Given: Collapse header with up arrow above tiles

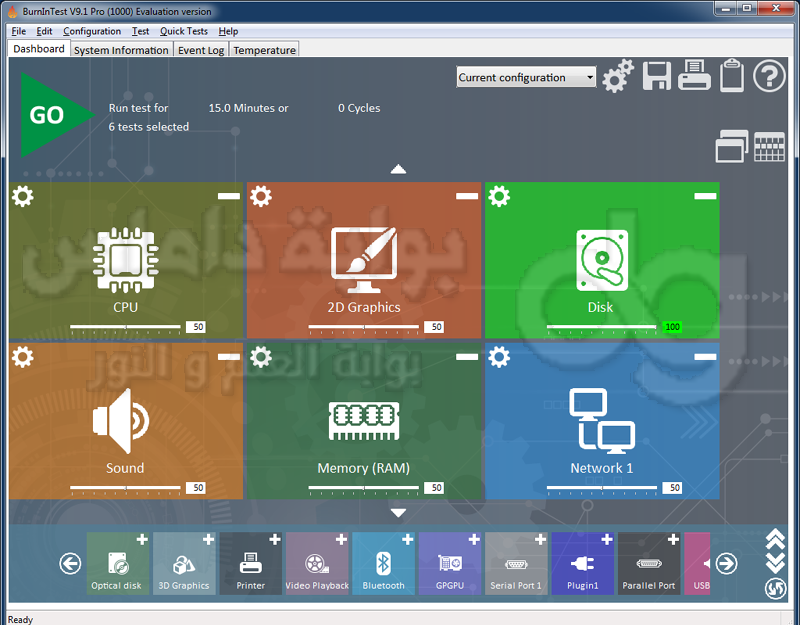Looking at the screenshot, I should coord(398,169).
